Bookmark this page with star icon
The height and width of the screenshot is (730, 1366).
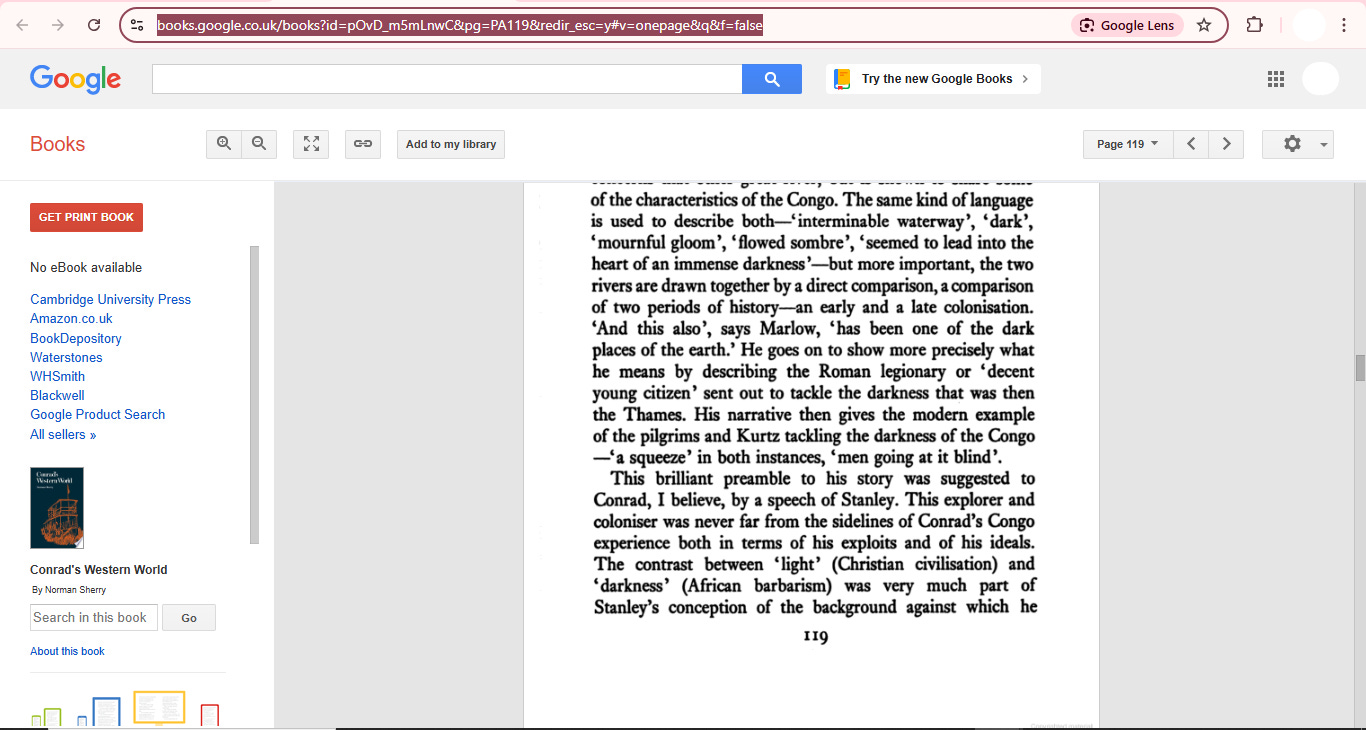pyautogui.click(x=1204, y=25)
